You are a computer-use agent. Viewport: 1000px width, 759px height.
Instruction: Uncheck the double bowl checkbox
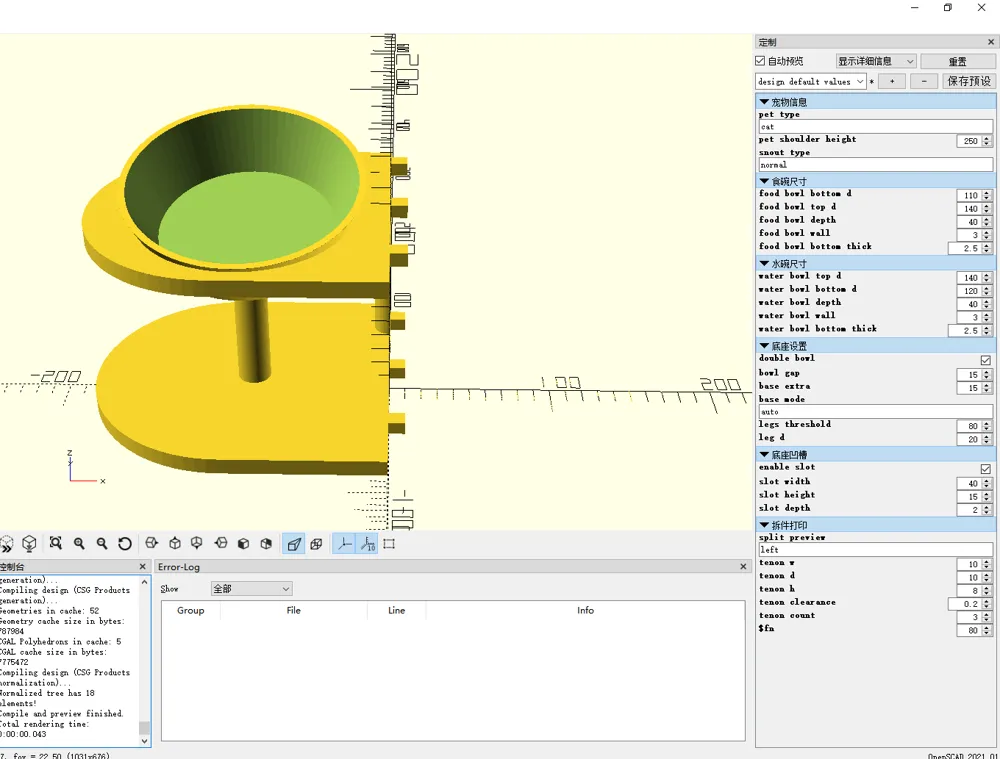point(985,360)
